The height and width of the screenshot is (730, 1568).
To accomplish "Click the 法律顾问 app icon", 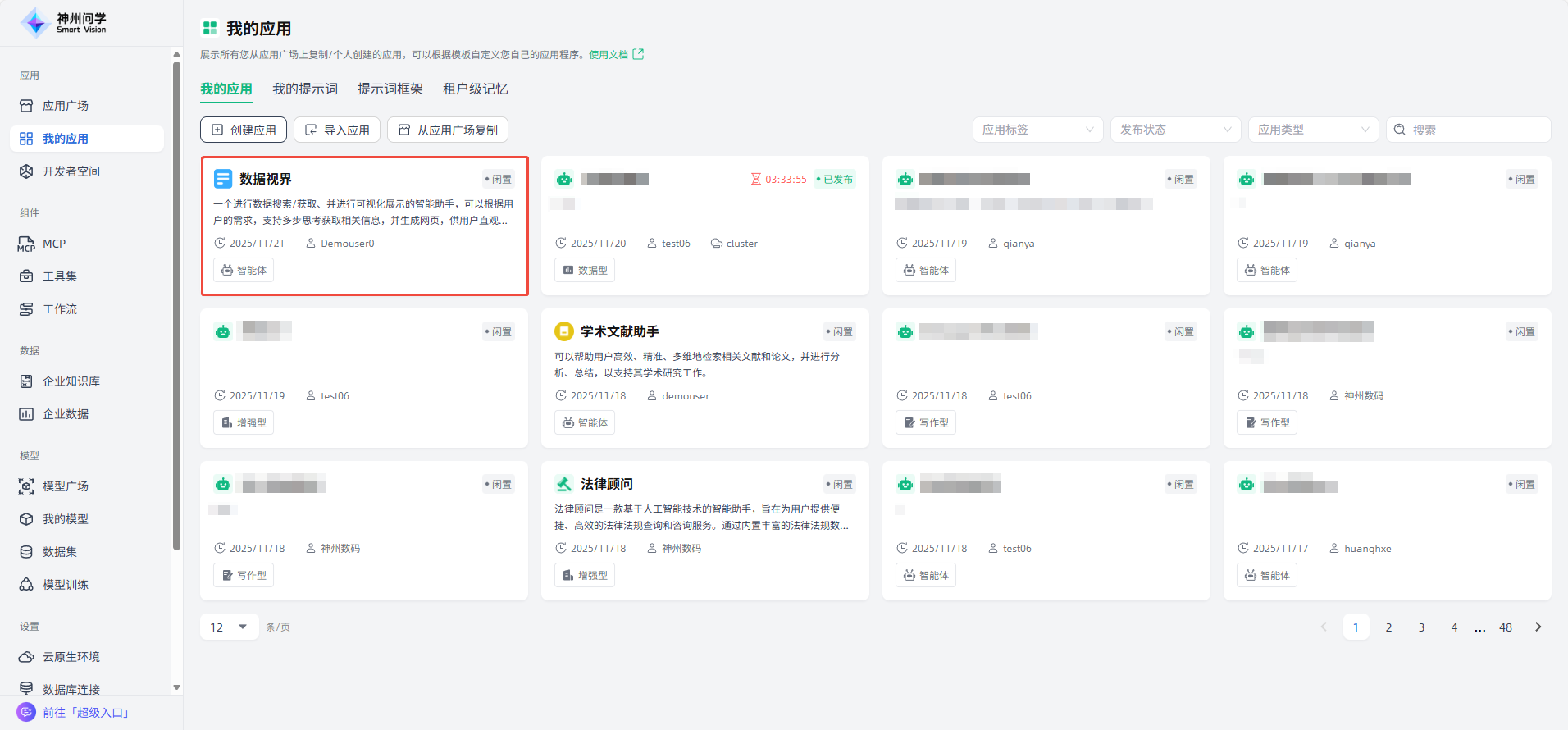I will pyautogui.click(x=564, y=484).
